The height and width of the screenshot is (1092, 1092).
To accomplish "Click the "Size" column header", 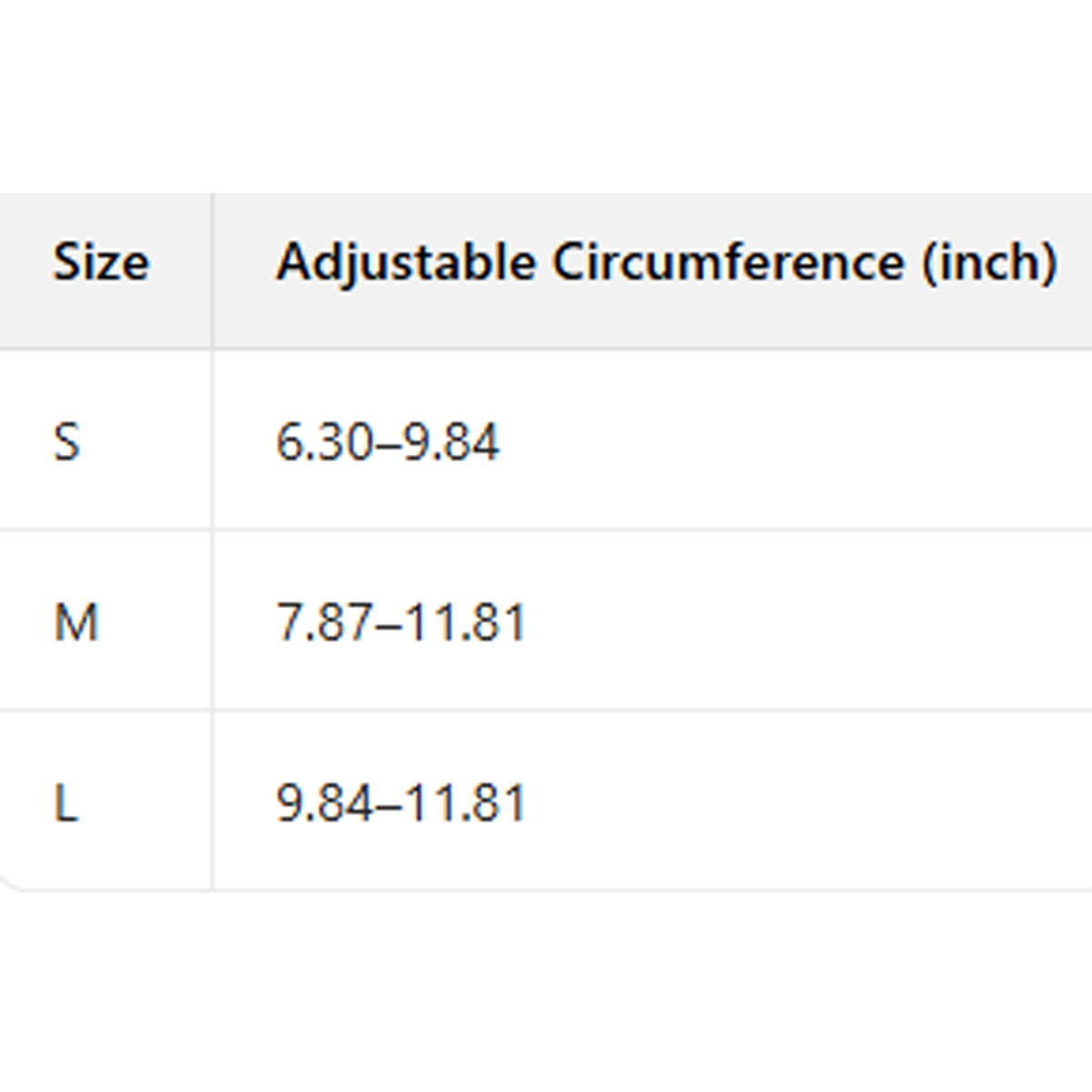I will (x=100, y=263).
